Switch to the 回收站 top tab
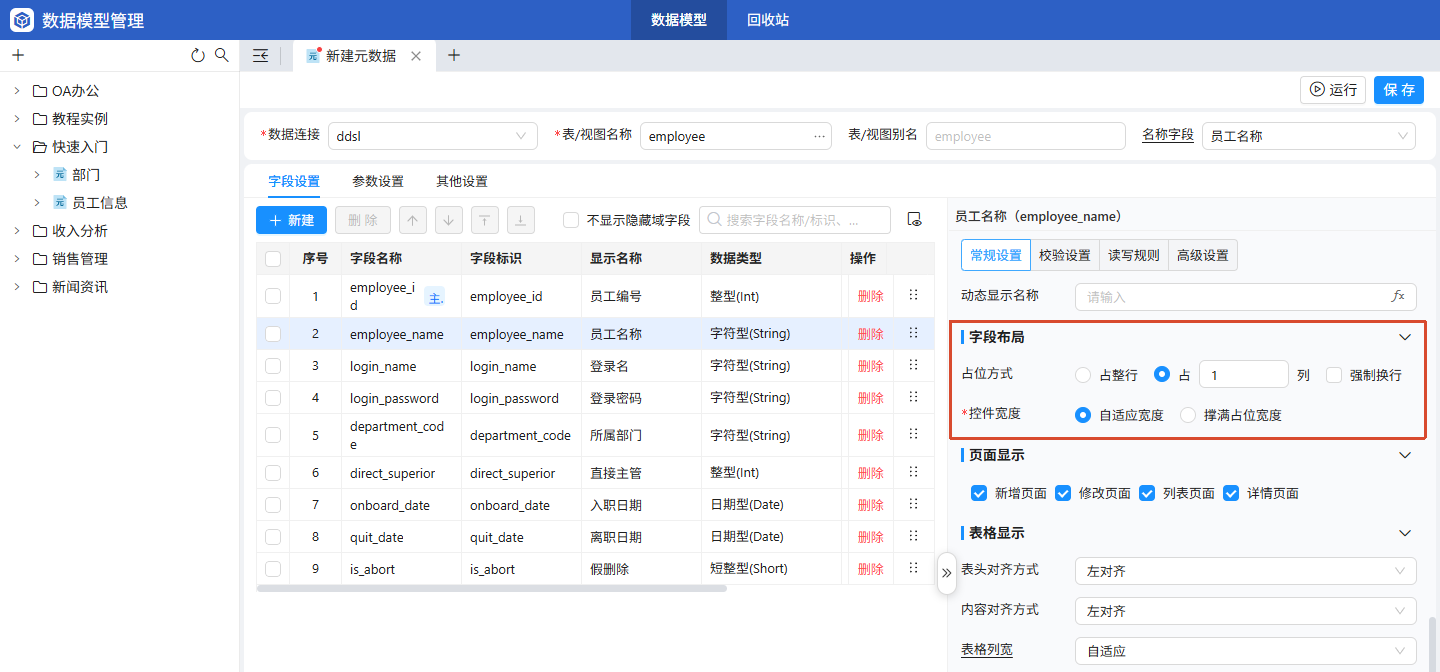 point(768,20)
